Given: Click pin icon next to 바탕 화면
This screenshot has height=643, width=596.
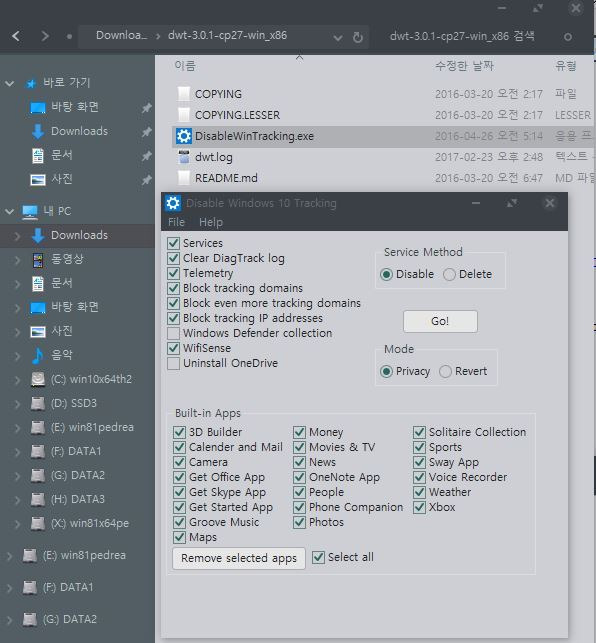Looking at the screenshot, I should (x=146, y=107).
